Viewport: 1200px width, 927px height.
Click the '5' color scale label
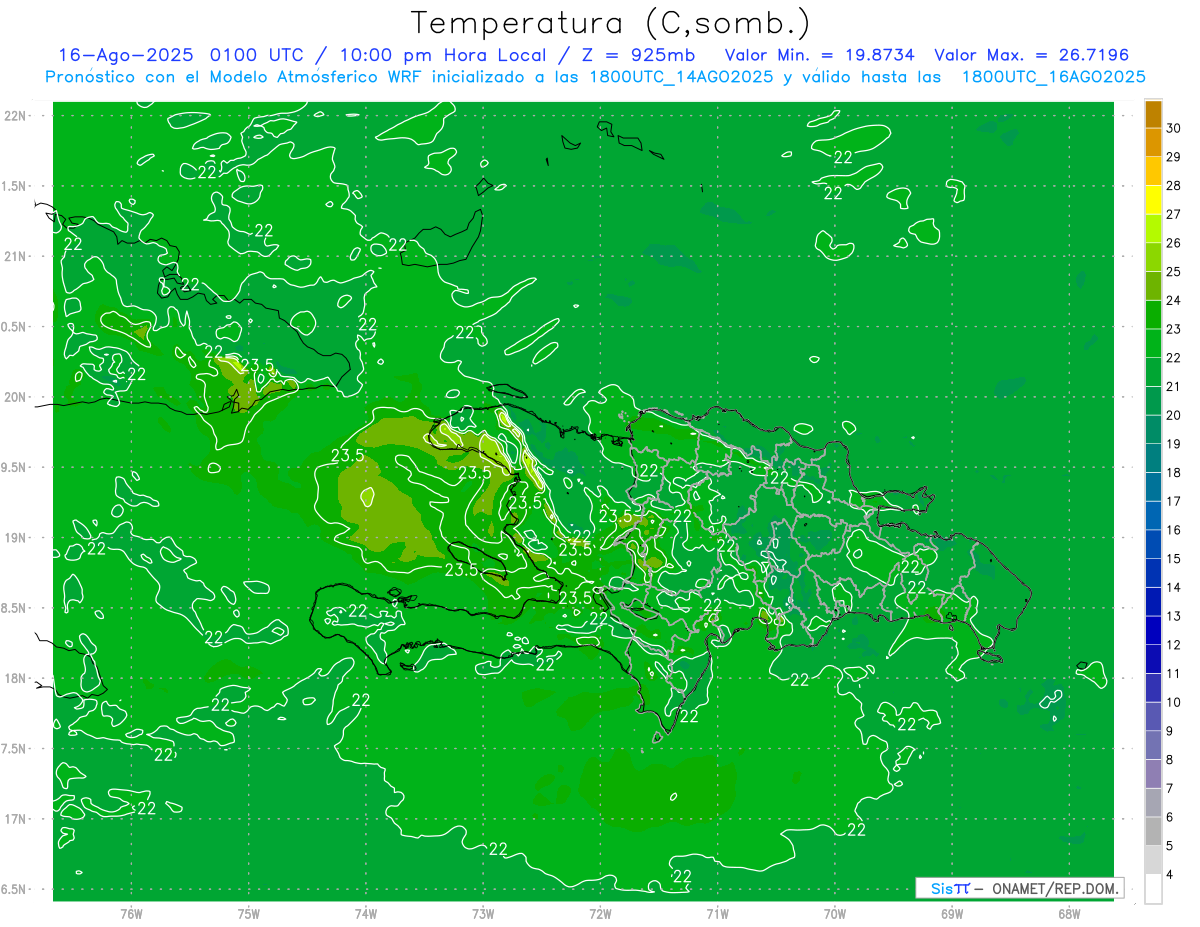point(1170,846)
